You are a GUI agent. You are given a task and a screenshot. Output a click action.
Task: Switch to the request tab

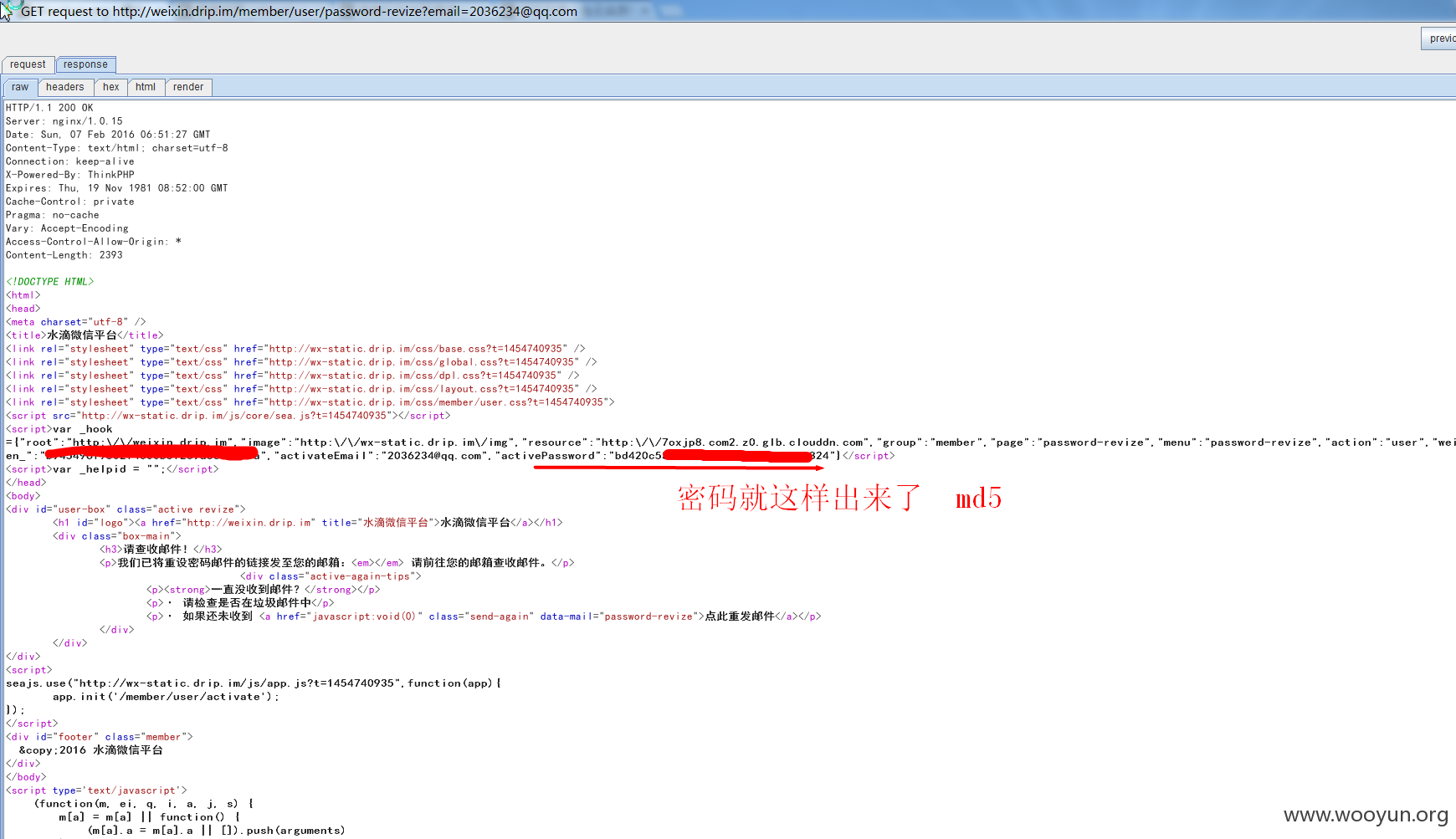(28, 64)
